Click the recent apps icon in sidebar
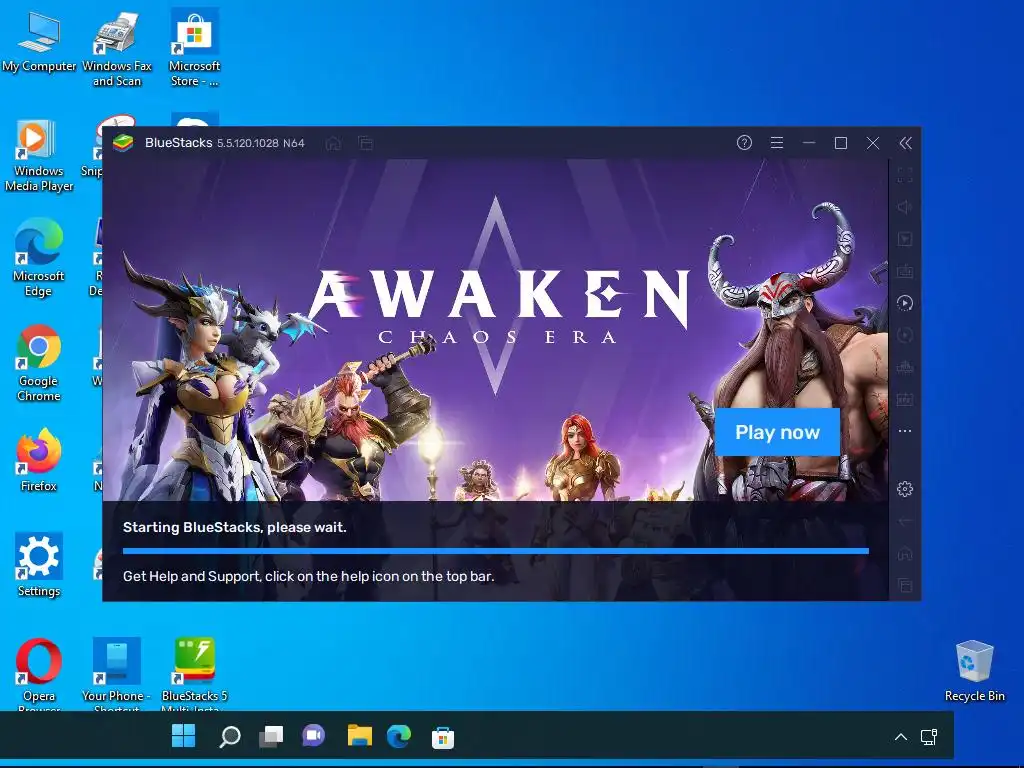 [905, 585]
